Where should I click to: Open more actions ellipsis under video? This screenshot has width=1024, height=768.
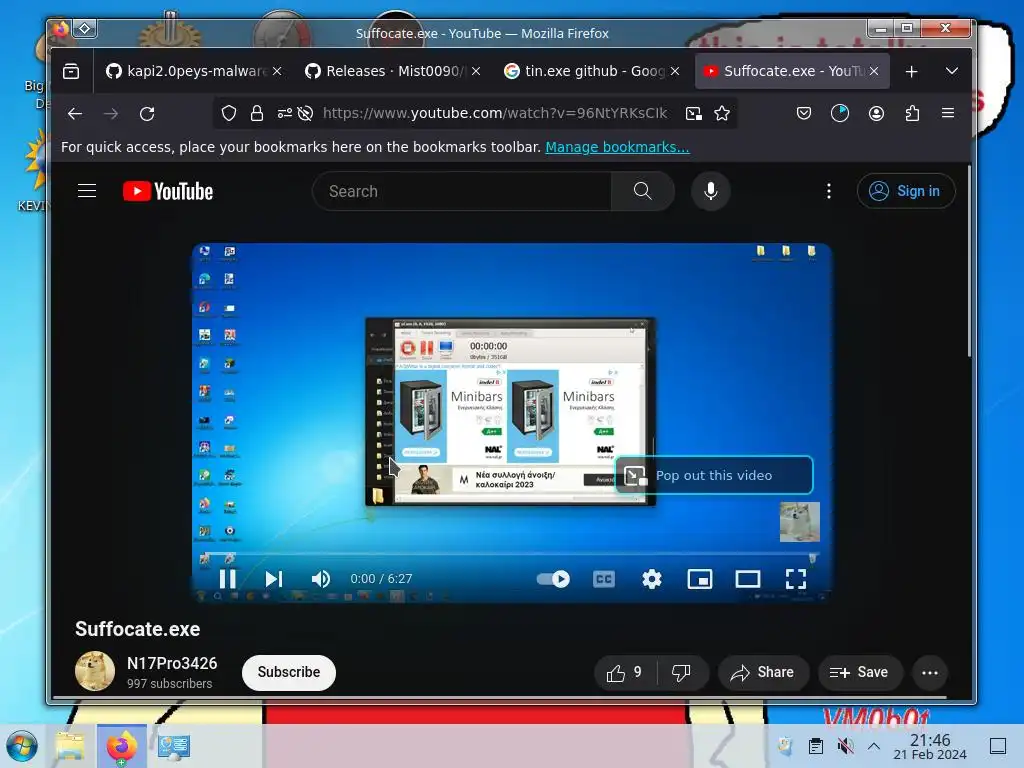[x=930, y=673]
